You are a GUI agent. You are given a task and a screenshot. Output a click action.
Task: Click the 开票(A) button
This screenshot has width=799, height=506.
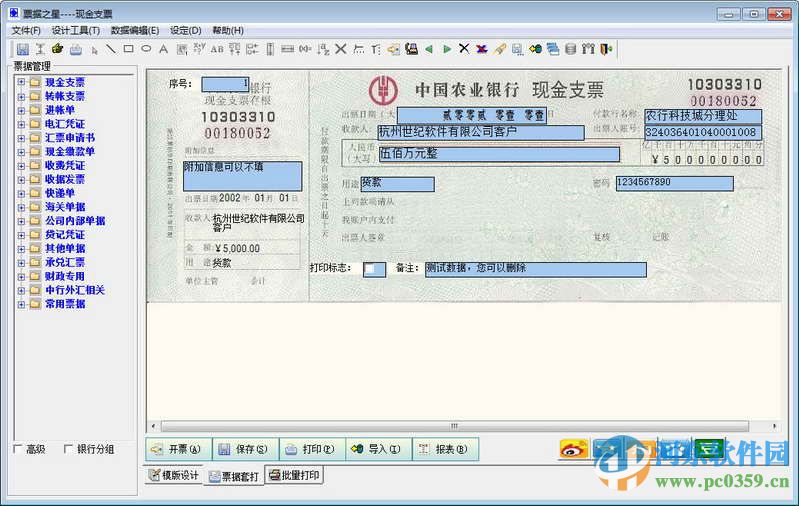(178, 449)
